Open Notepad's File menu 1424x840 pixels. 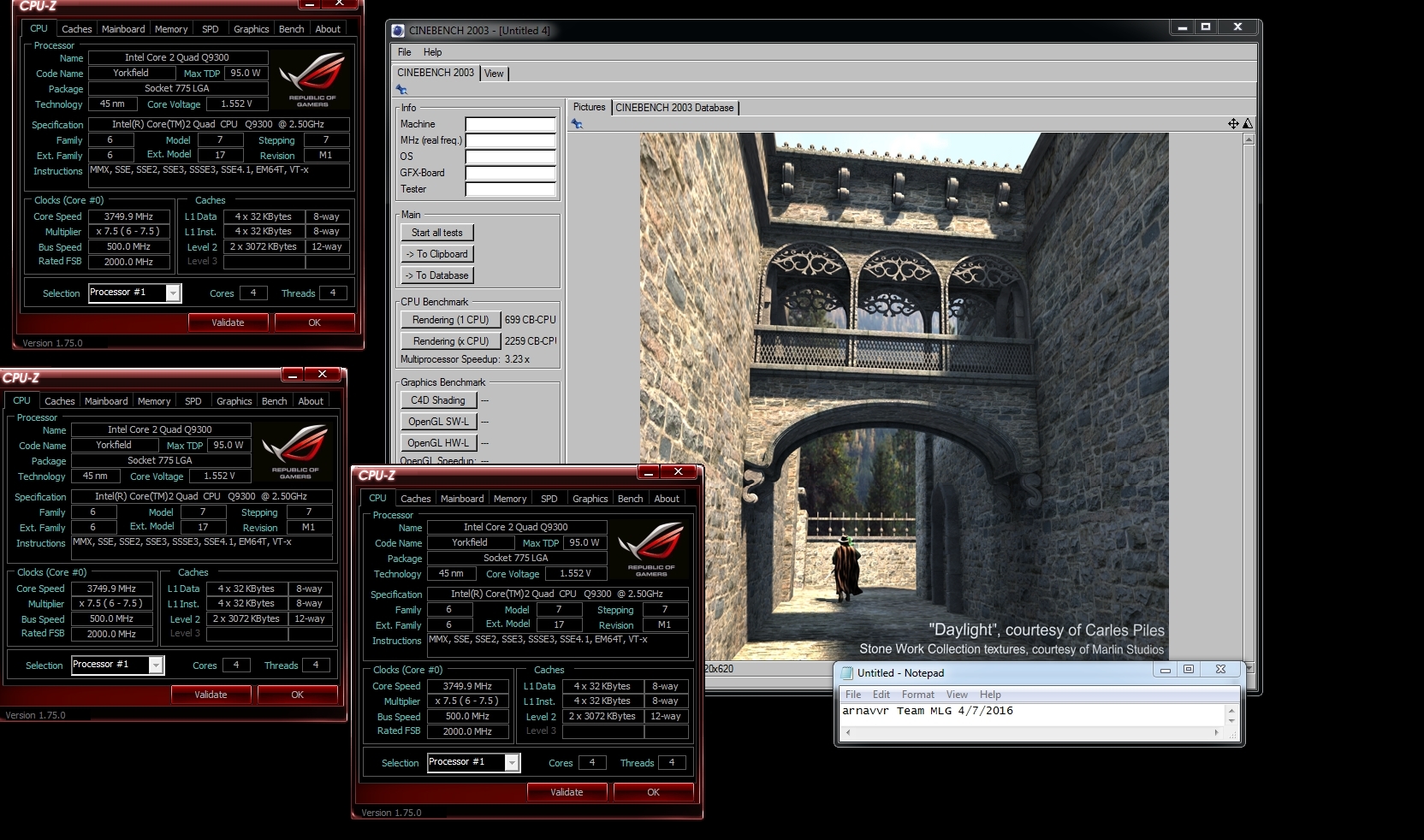click(853, 695)
